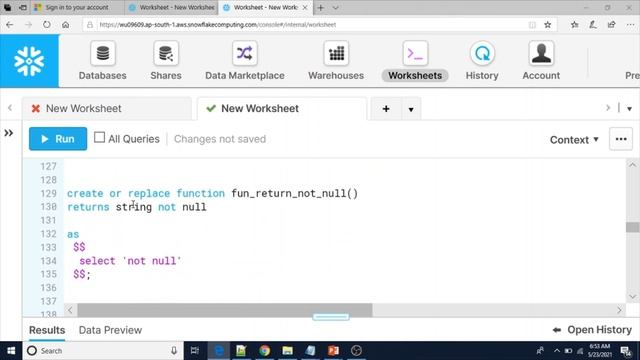Switch to the Data Preview tab
The width and height of the screenshot is (640, 360).
[x=110, y=330]
